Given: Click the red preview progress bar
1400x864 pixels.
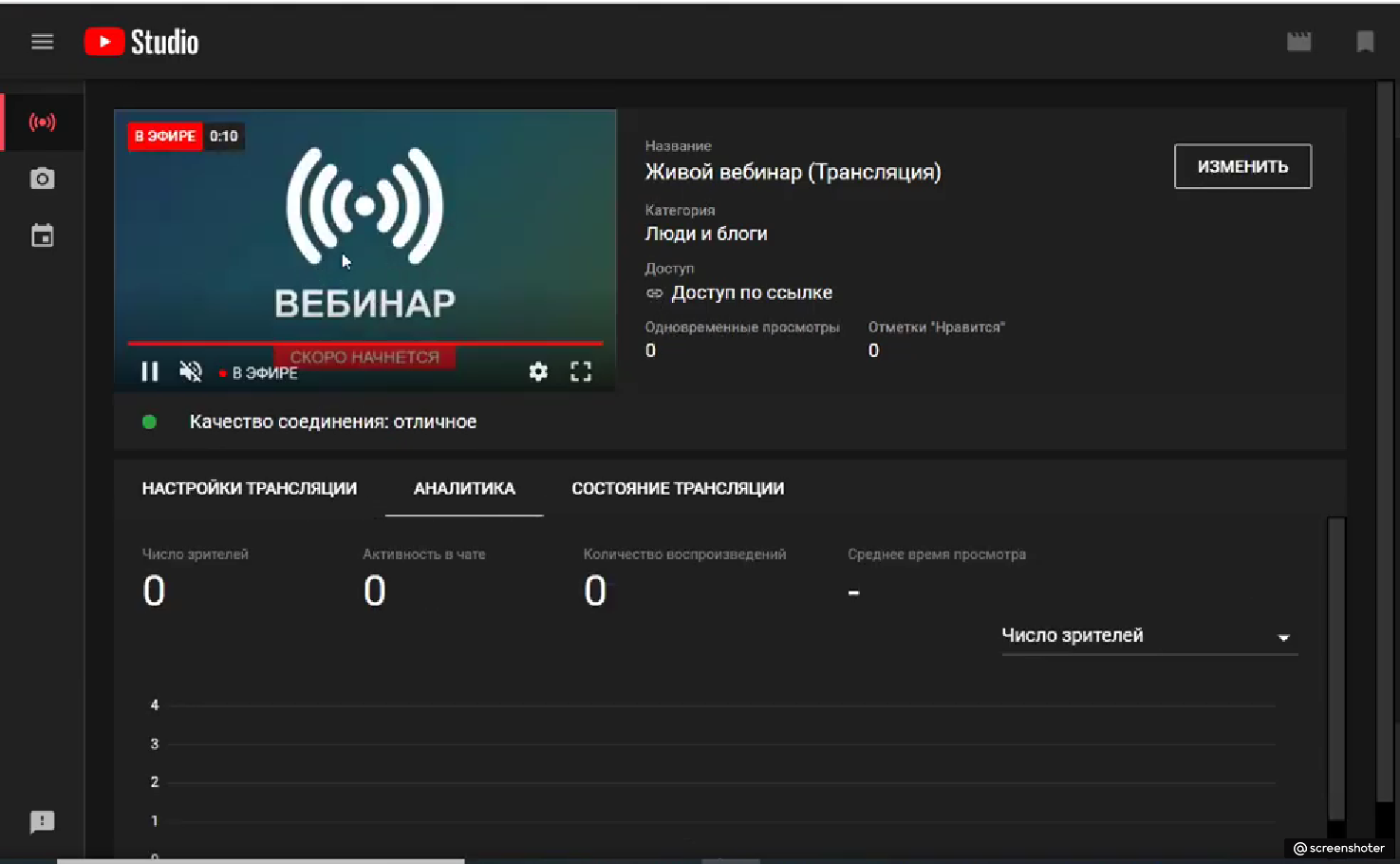Looking at the screenshot, I should pos(364,343).
